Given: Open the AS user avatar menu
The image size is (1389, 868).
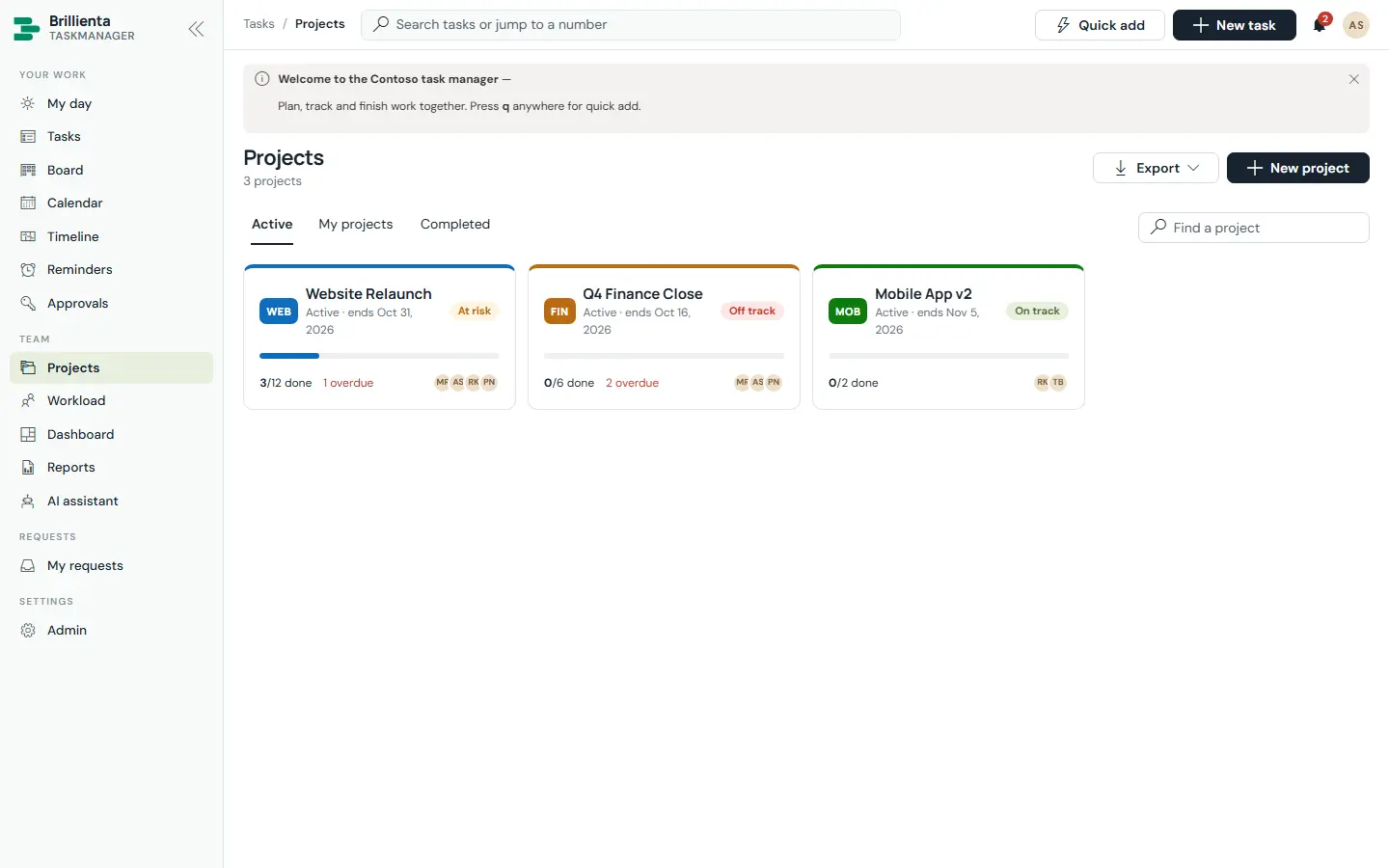Looking at the screenshot, I should (x=1356, y=25).
